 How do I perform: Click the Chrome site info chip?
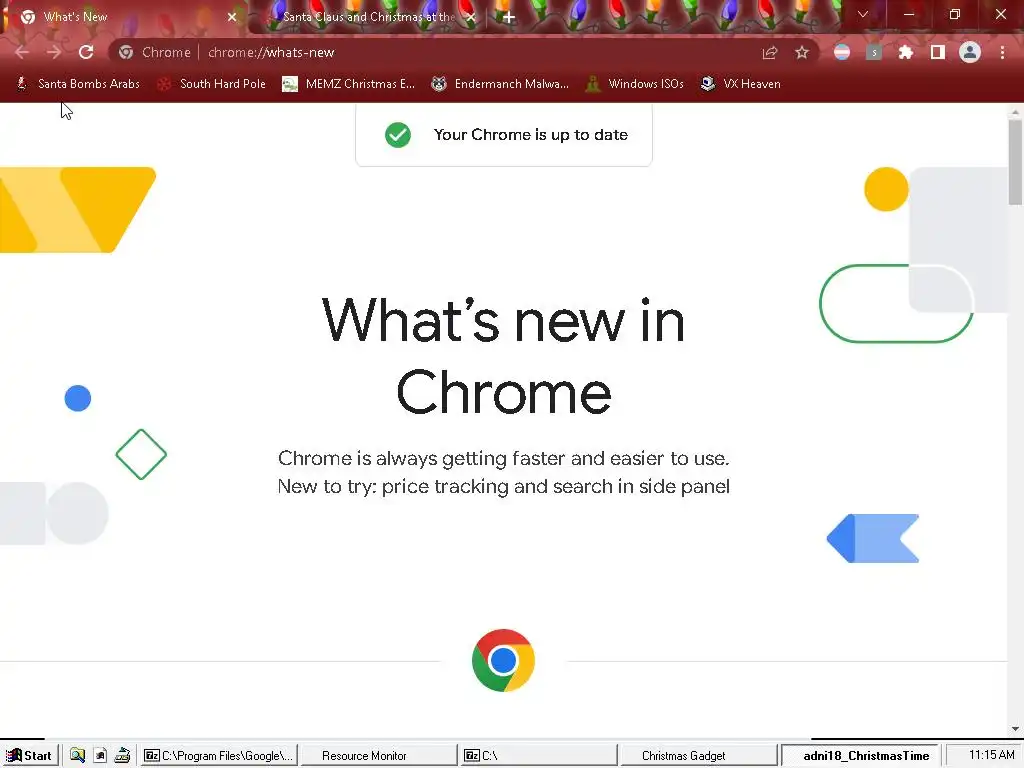click(155, 52)
